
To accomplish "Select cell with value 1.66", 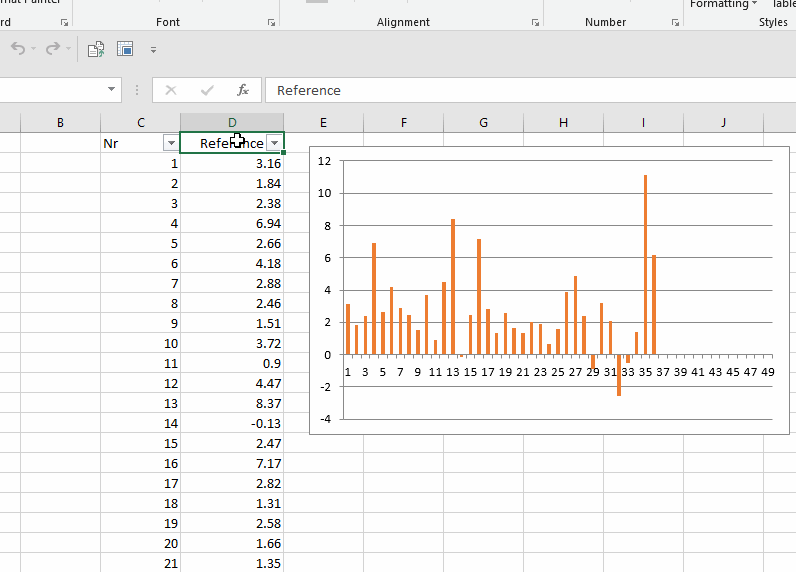I will click(232, 544).
